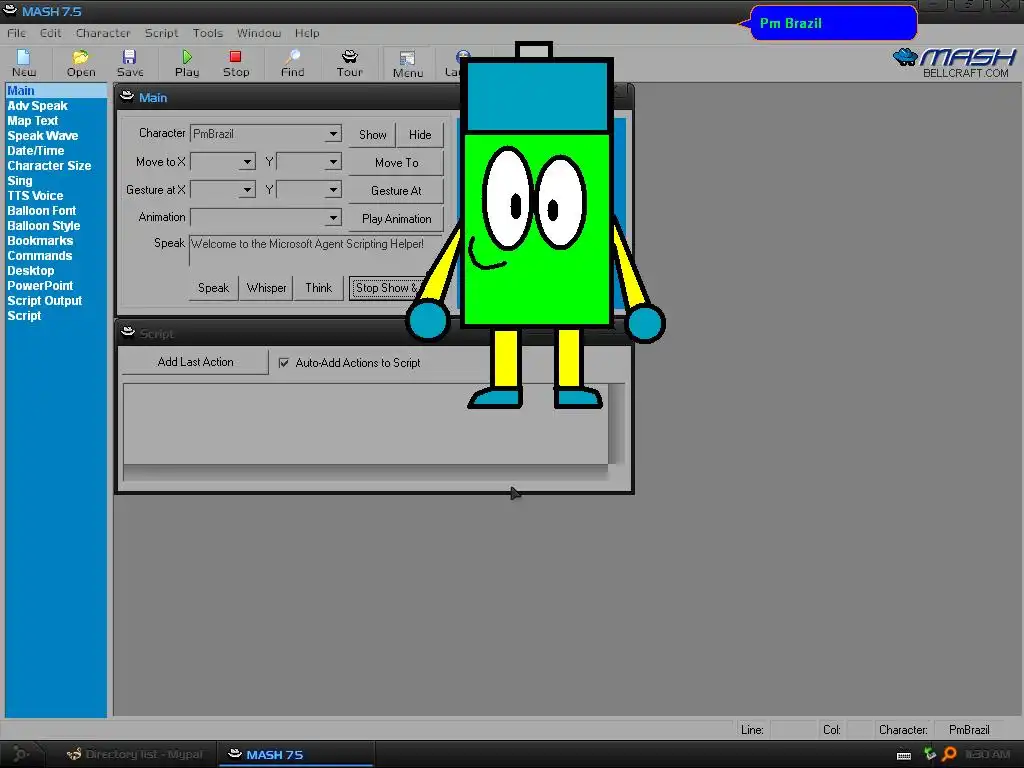This screenshot has width=1024, height=768.
Task: Click the Show character button
Action: pos(372,135)
